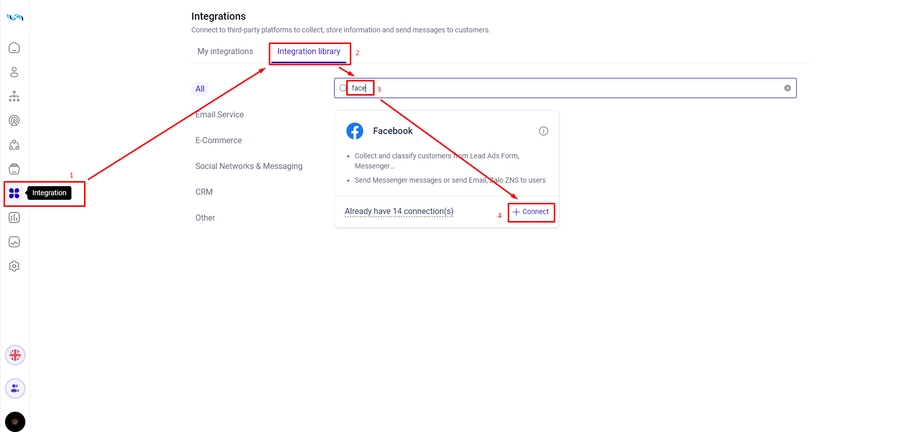This screenshot has height=432, width=900.
Task: Clear the search field text
Action: [x=787, y=88]
